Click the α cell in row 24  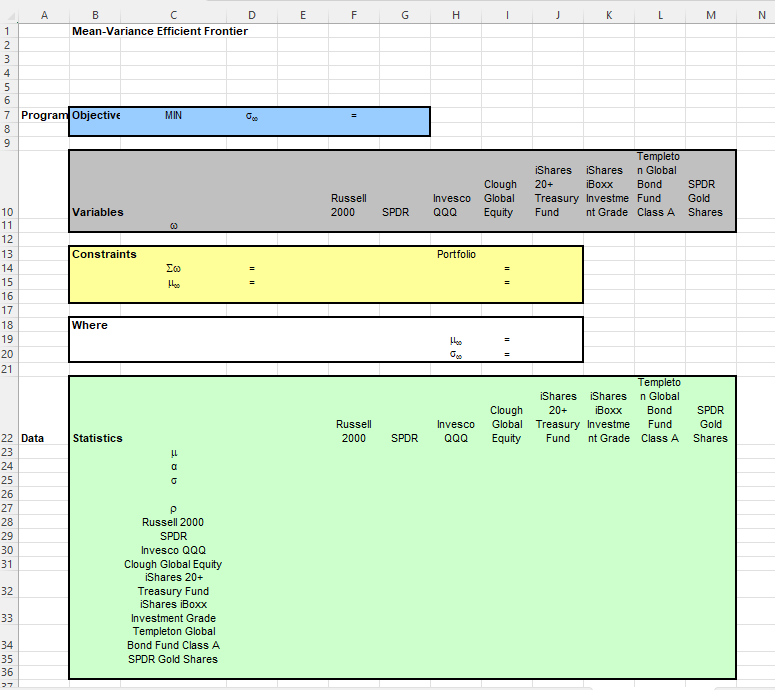(173, 467)
